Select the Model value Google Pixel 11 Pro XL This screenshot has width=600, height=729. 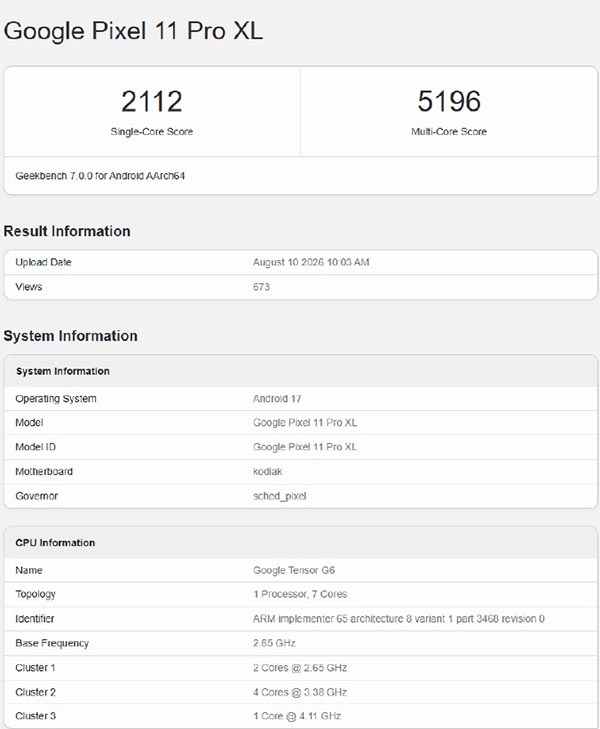(305, 423)
